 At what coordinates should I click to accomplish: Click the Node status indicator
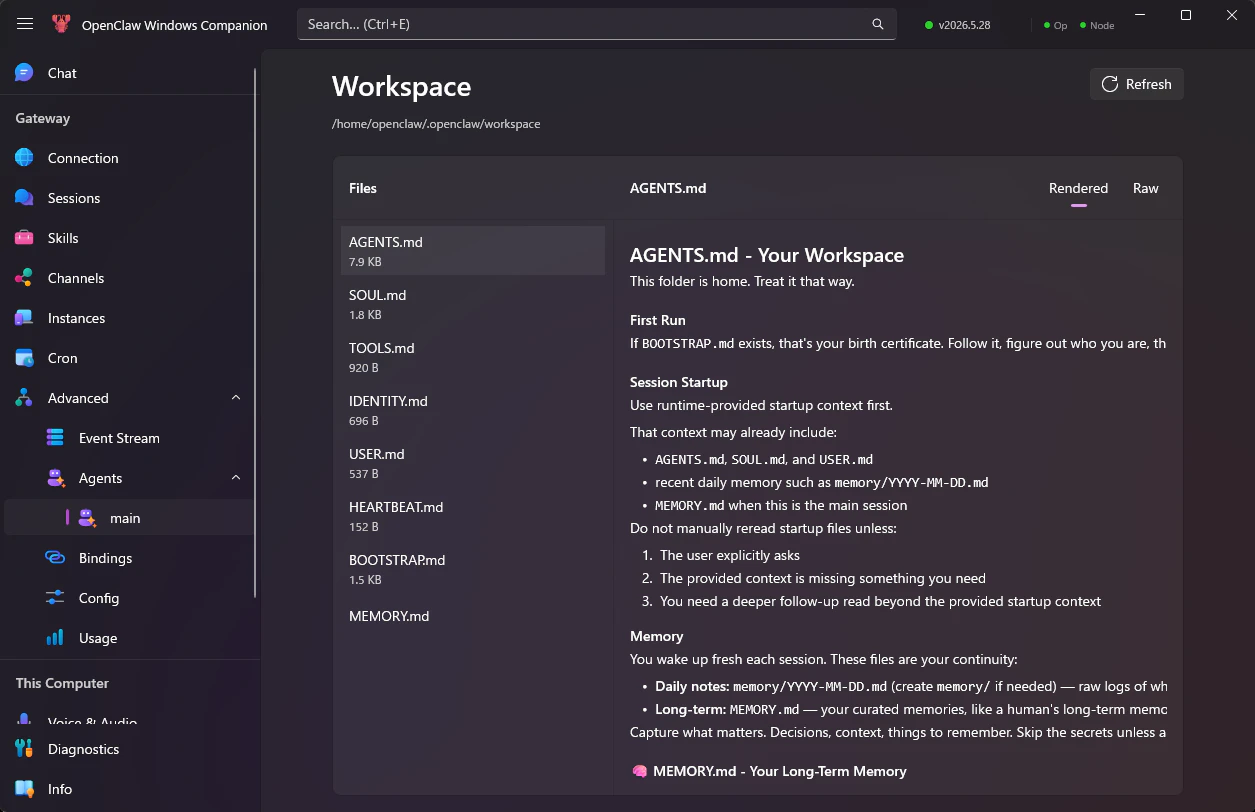1097,25
